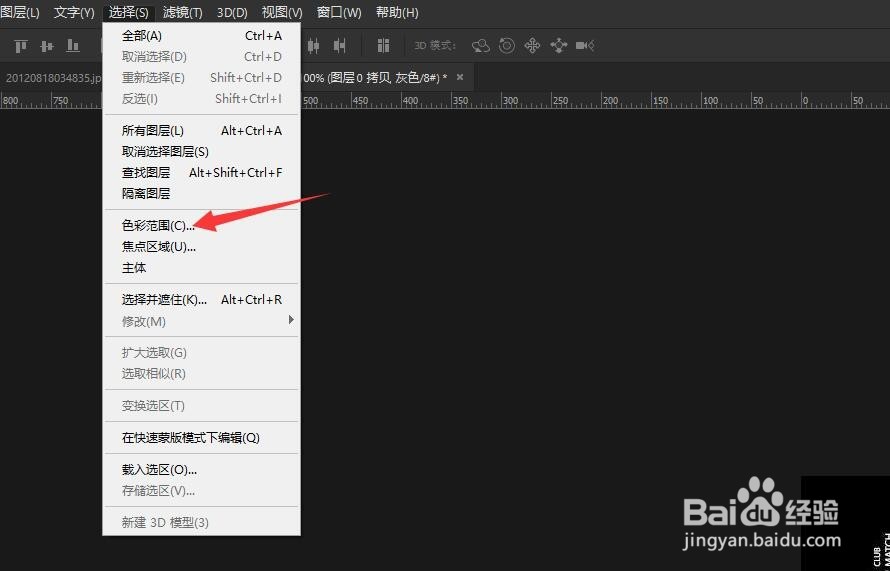Click the 选择(S) menu title
This screenshot has height=571, width=890.
(129, 12)
